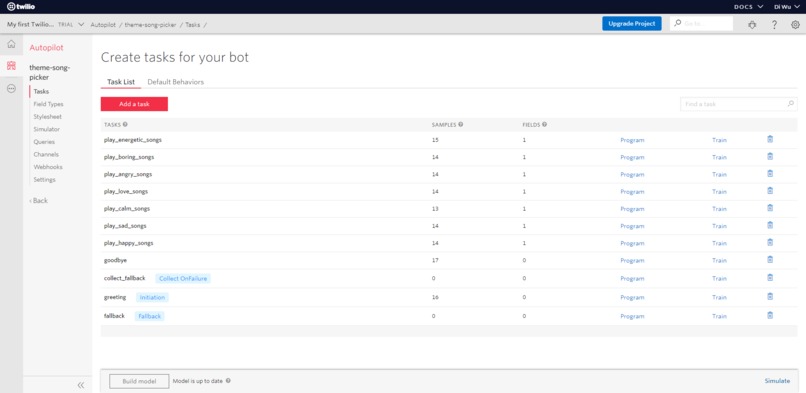The image size is (806, 393).
Task: Click help icon beside Model is up to date
Action: tap(228, 381)
